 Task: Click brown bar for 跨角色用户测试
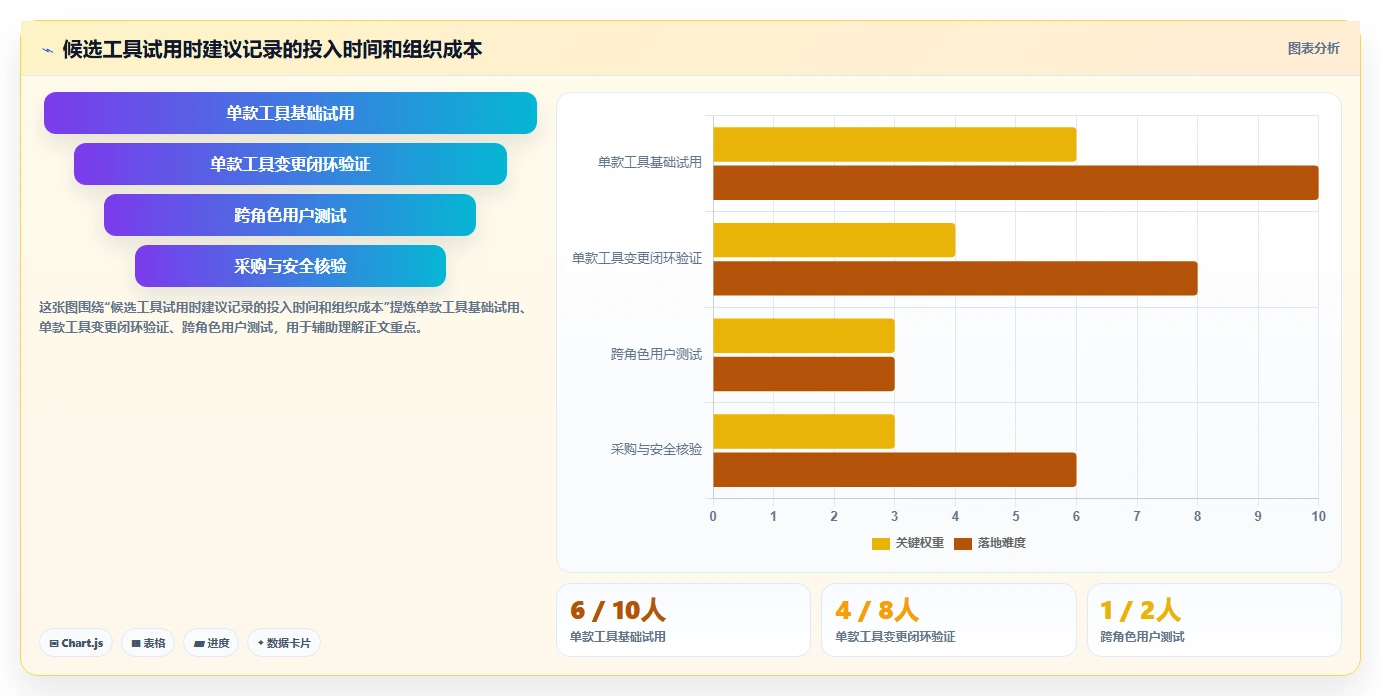click(803, 374)
